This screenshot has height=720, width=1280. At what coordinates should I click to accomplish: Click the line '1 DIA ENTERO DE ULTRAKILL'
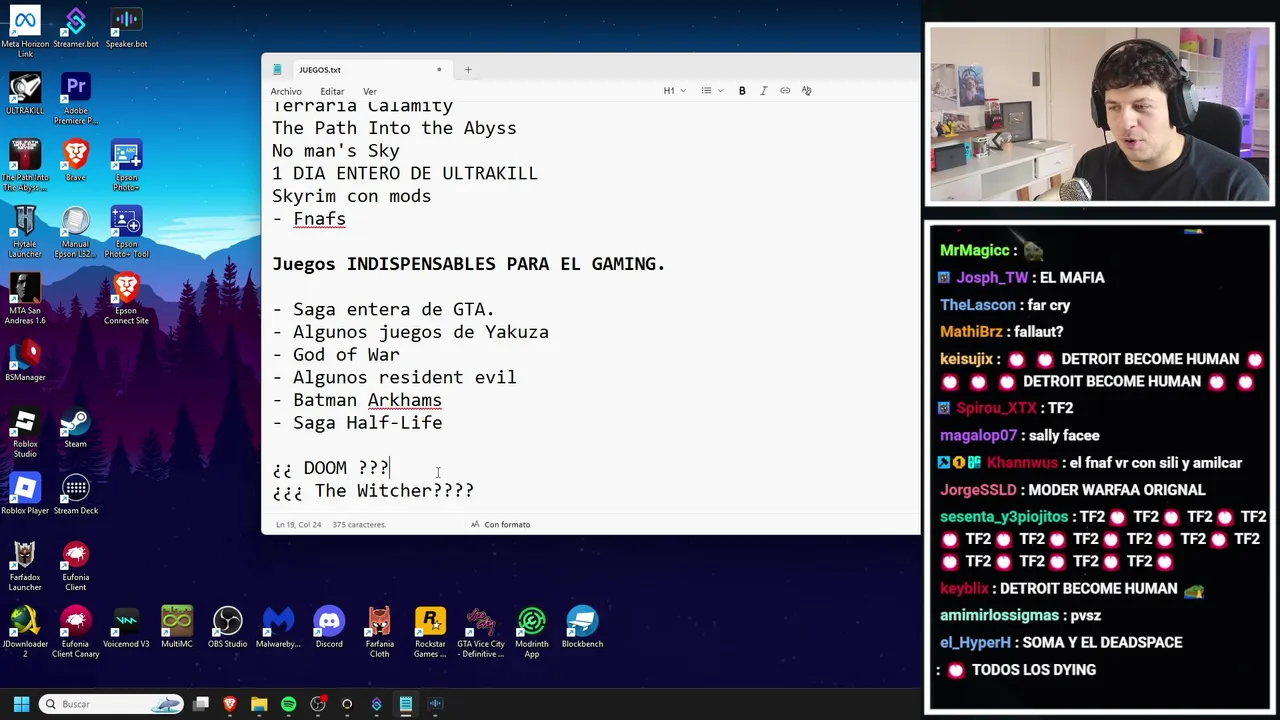coord(405,173)
